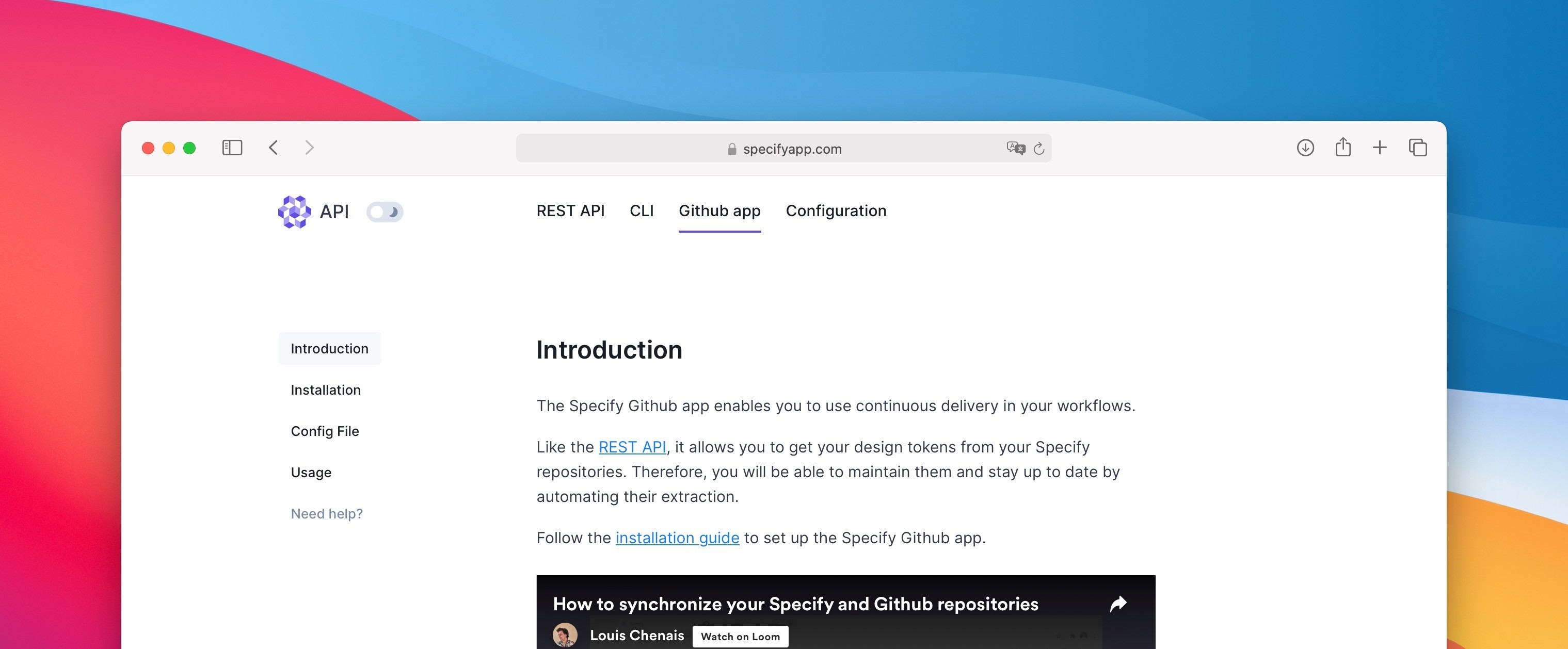Maximize Safari with the green button
The height and width of the screenshot is (649, 1568).
click(x=189, y=148)
